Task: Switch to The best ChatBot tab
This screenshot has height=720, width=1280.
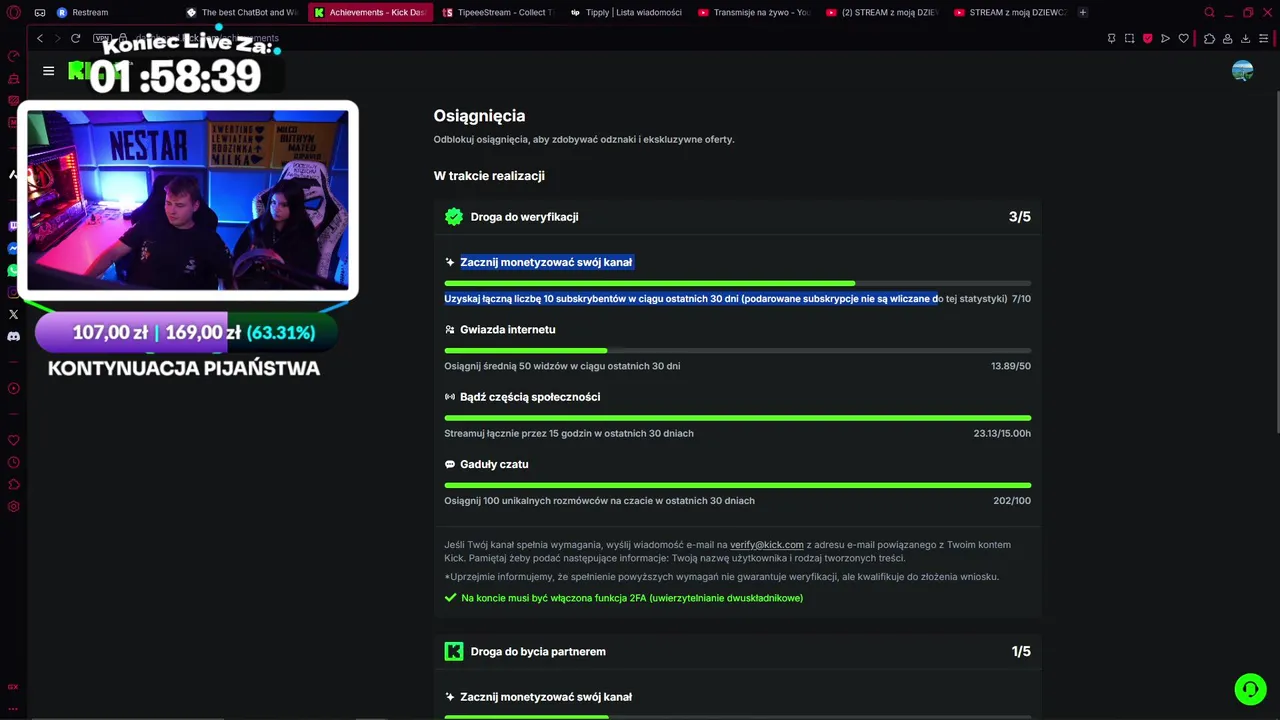Action: [243, 13]
